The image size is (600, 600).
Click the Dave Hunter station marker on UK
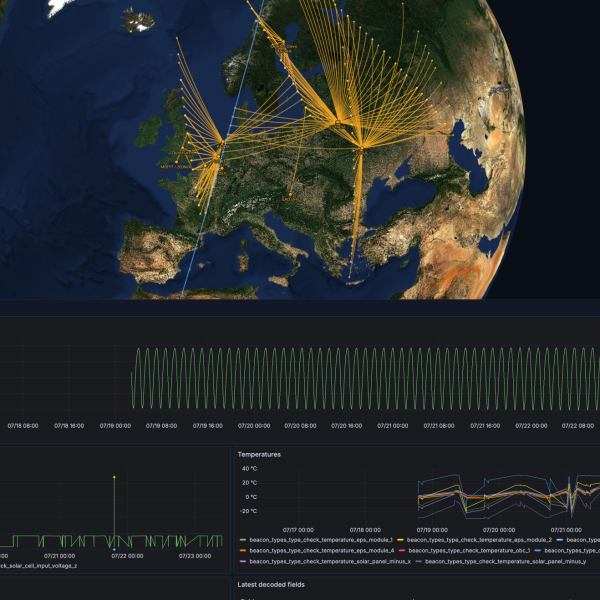click(183, 148)
